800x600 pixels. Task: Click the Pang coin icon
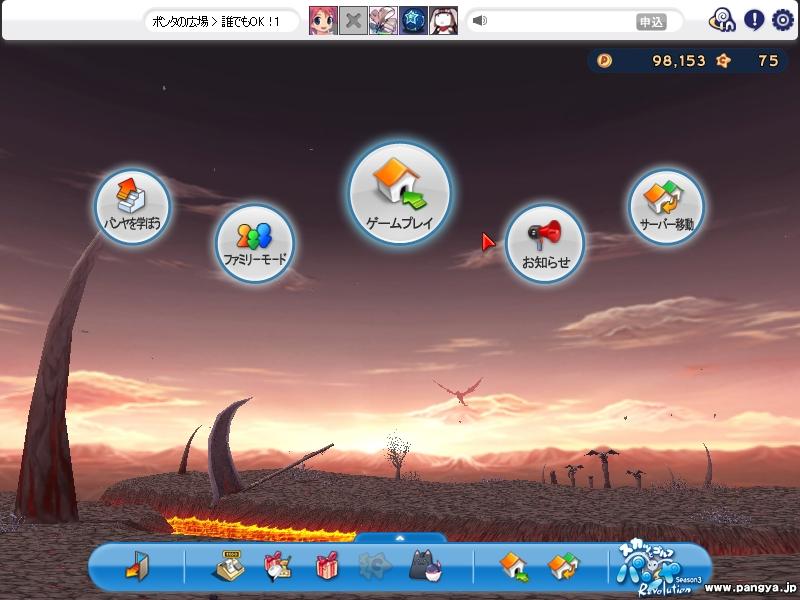[x=605, y=61]
